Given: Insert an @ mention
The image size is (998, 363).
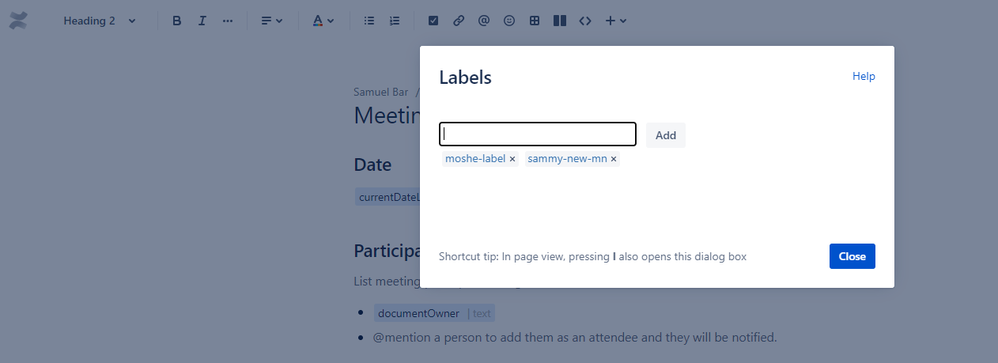Looking at the screenshot, I should (x=484, y=20).
